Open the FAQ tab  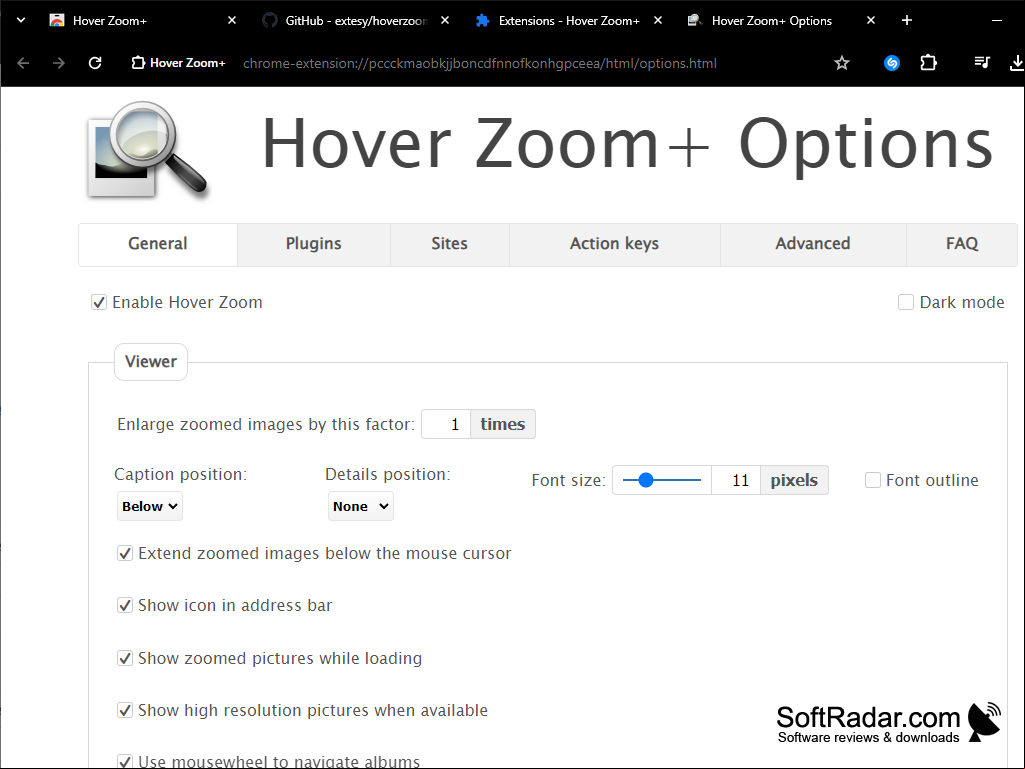tap(962, 244)
